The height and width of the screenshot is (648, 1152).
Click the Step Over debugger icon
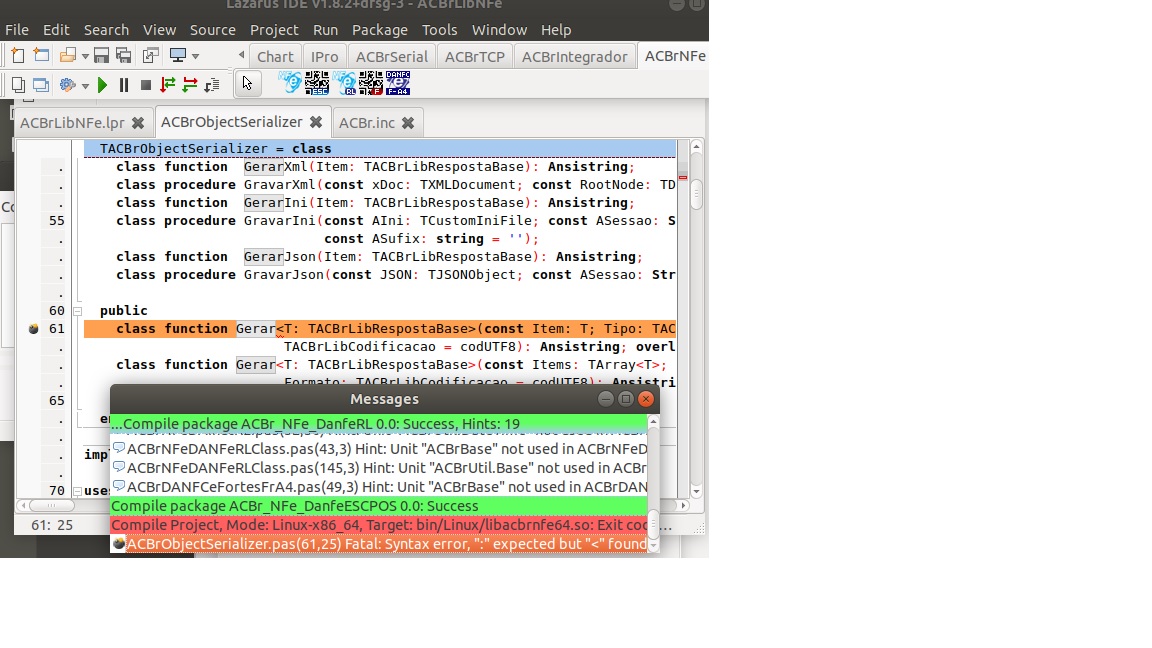pyautogui.click(x=190, y=85)
